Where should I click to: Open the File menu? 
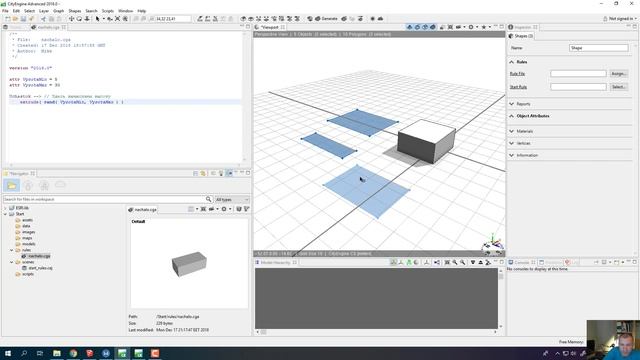tap(5, 11)
